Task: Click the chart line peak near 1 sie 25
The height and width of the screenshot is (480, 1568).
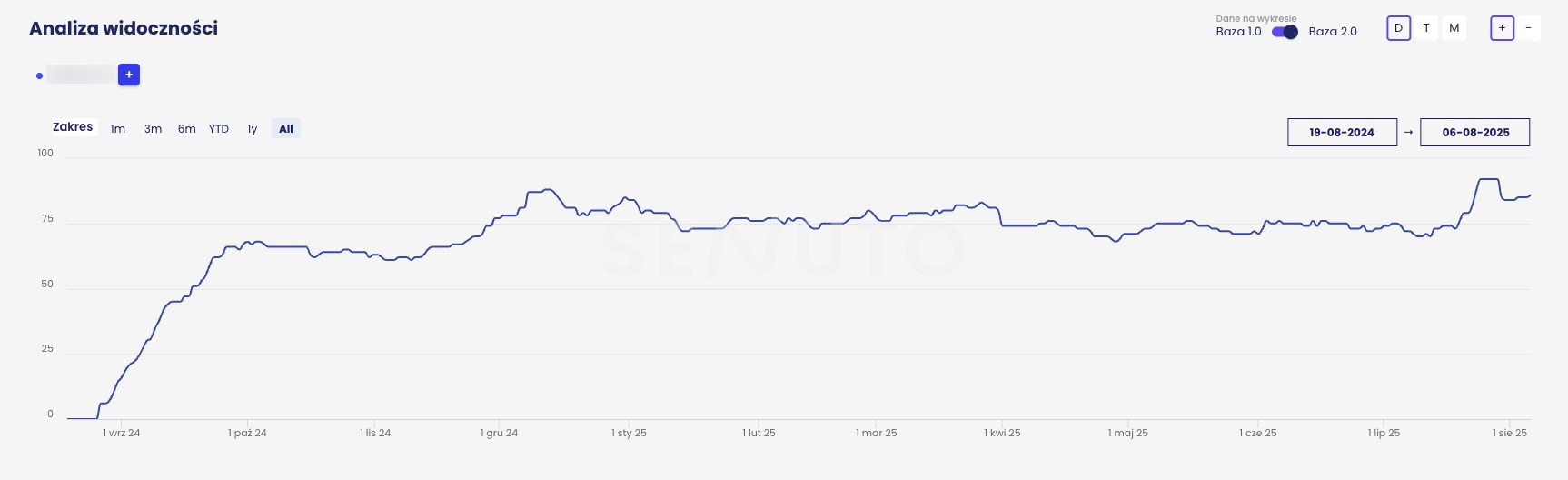Action: 1487,180
